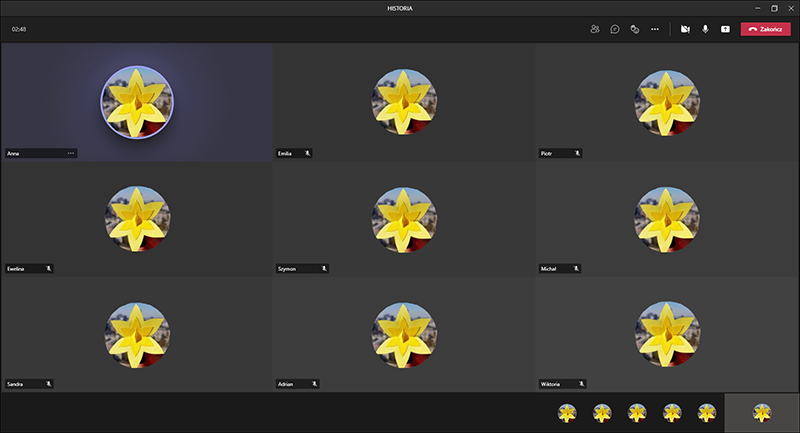Select Michał's video tile avatar

667,216
